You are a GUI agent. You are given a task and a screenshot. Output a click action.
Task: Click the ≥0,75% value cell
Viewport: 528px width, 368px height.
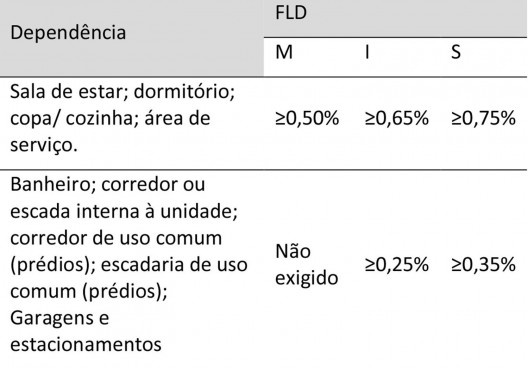click(x=483, y=118)
